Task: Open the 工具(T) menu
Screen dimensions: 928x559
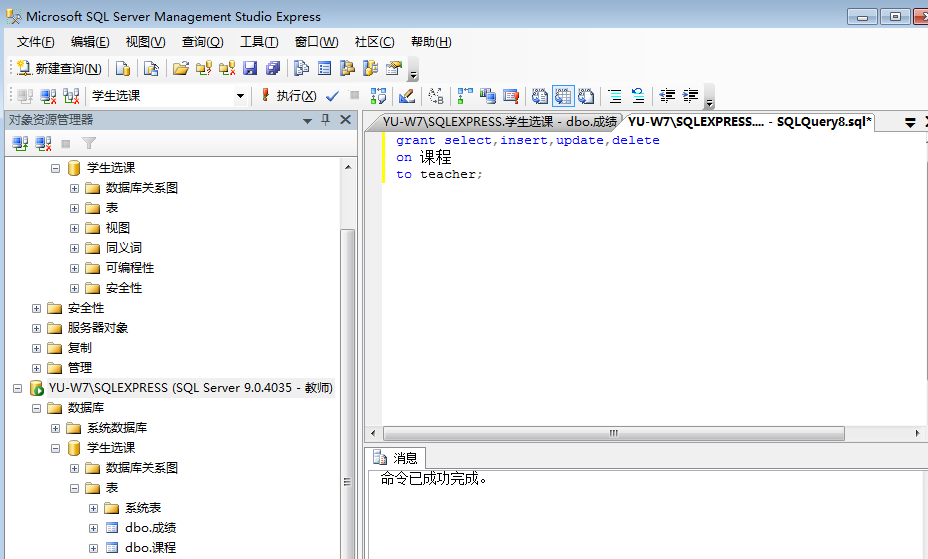Action: 259,42
